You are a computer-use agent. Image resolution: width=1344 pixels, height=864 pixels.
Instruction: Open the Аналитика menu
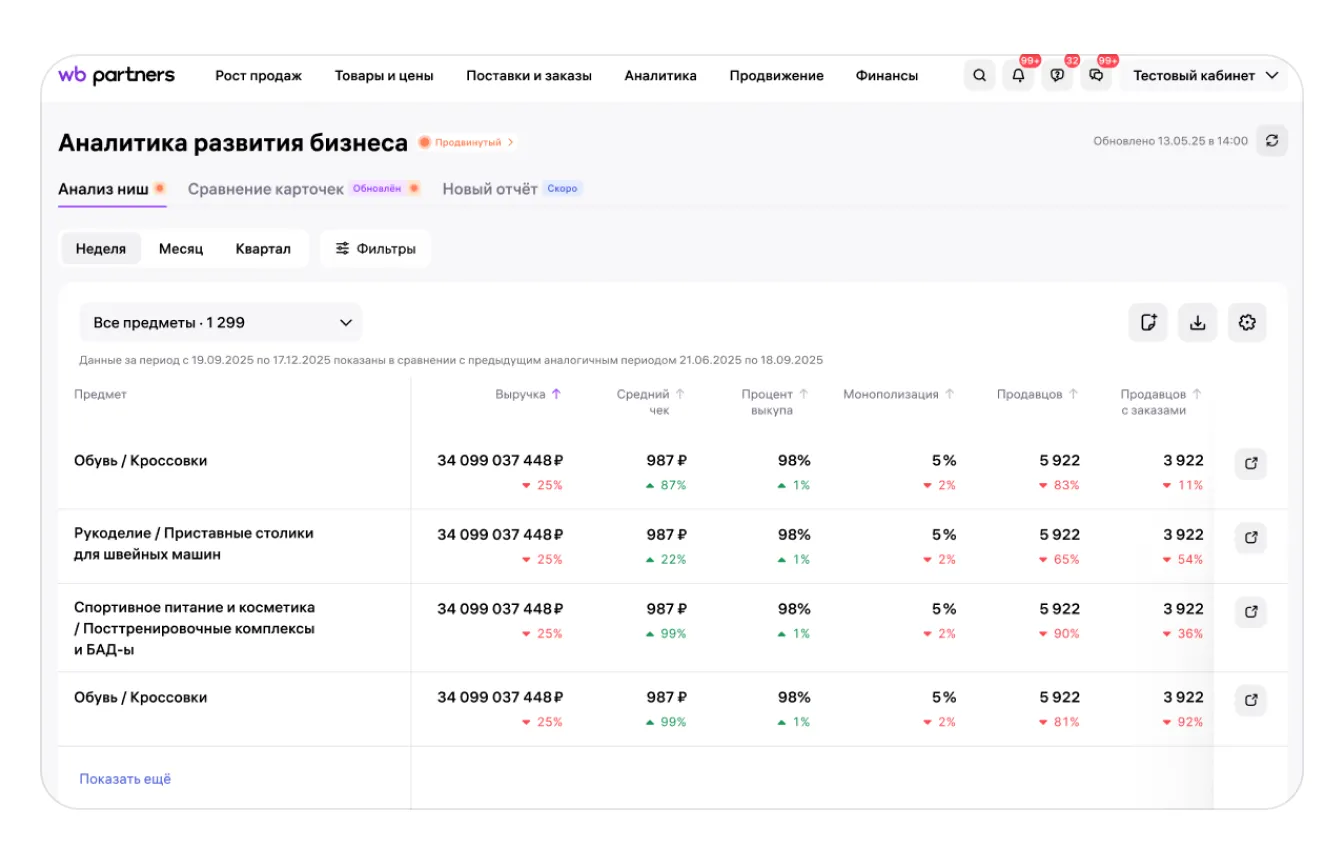(660, 76)
